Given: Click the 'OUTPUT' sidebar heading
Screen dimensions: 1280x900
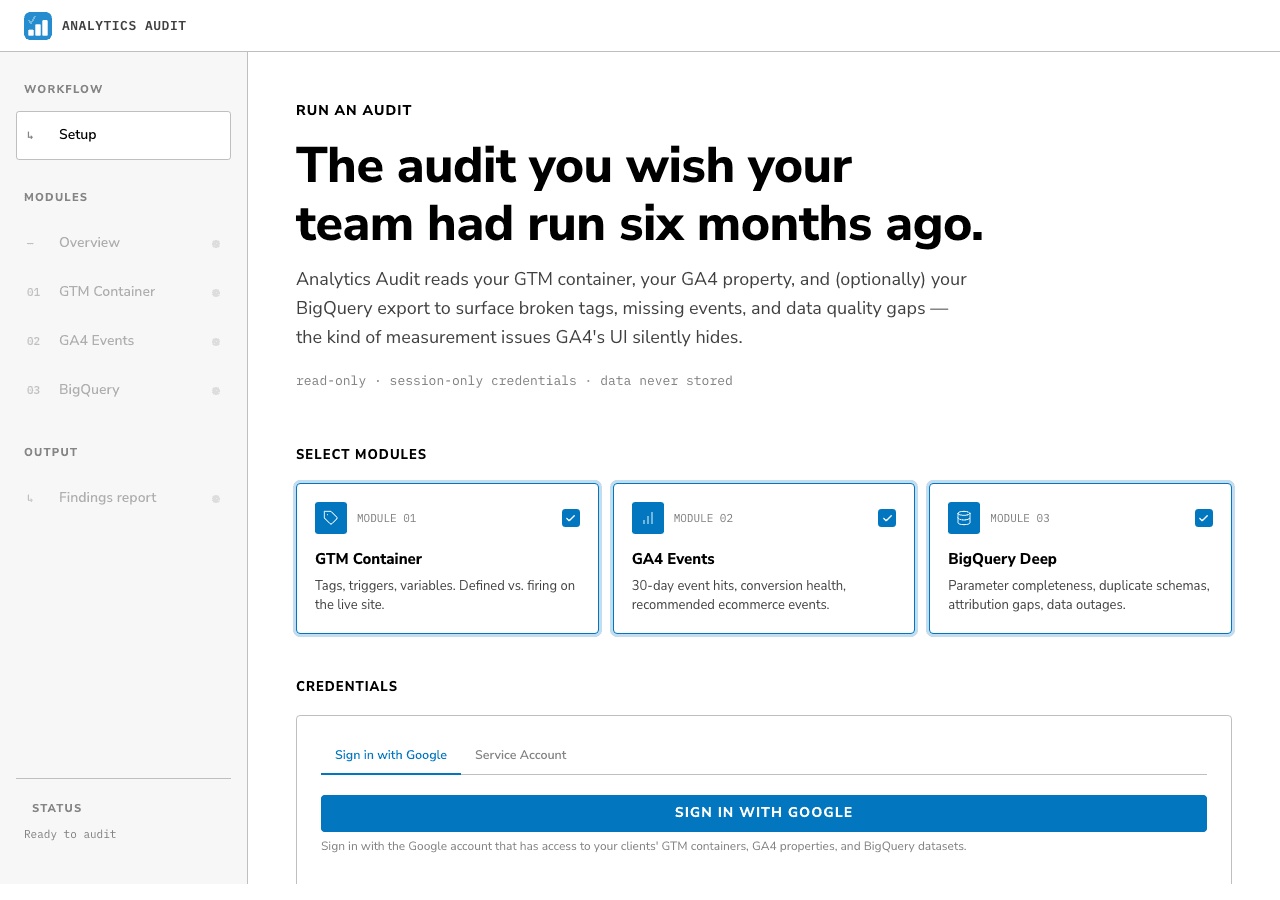Looking at the screenshot, I should [51, 452].
